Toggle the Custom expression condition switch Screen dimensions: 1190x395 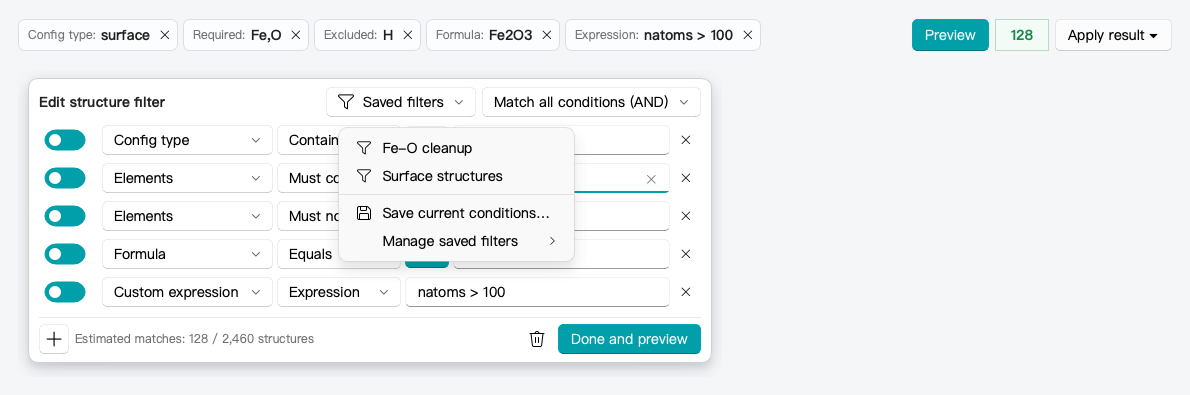click(65, 292)
